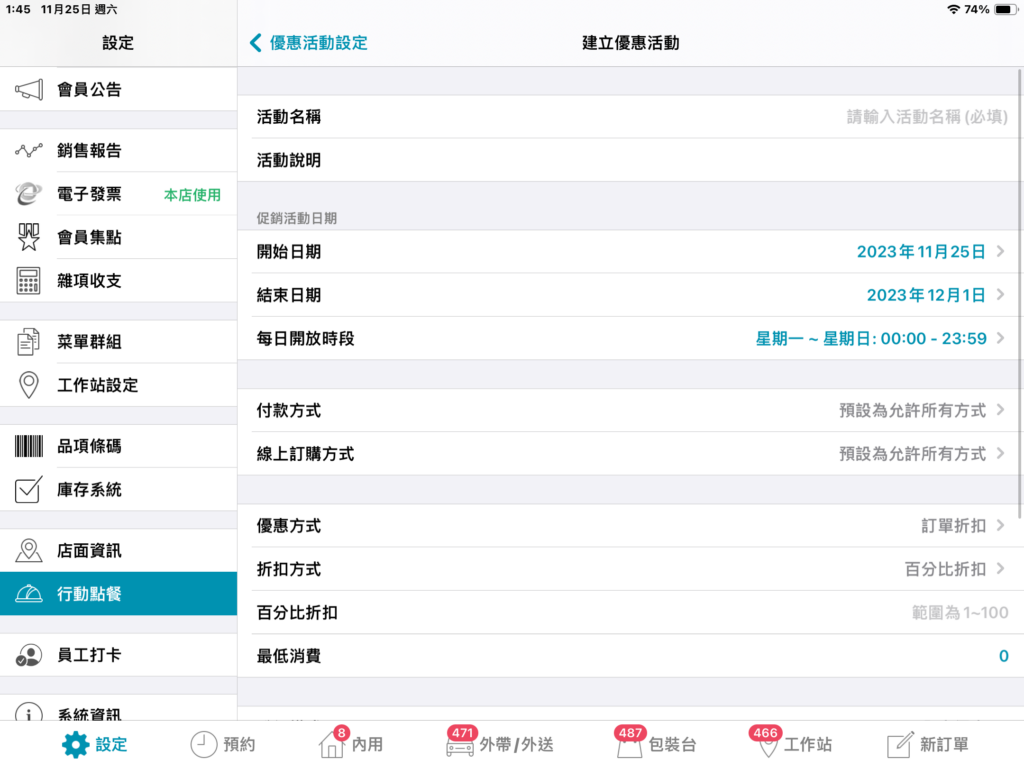Click the megaphone icon for 會員公告
The image size is (1024, 768).
(29, 89)
